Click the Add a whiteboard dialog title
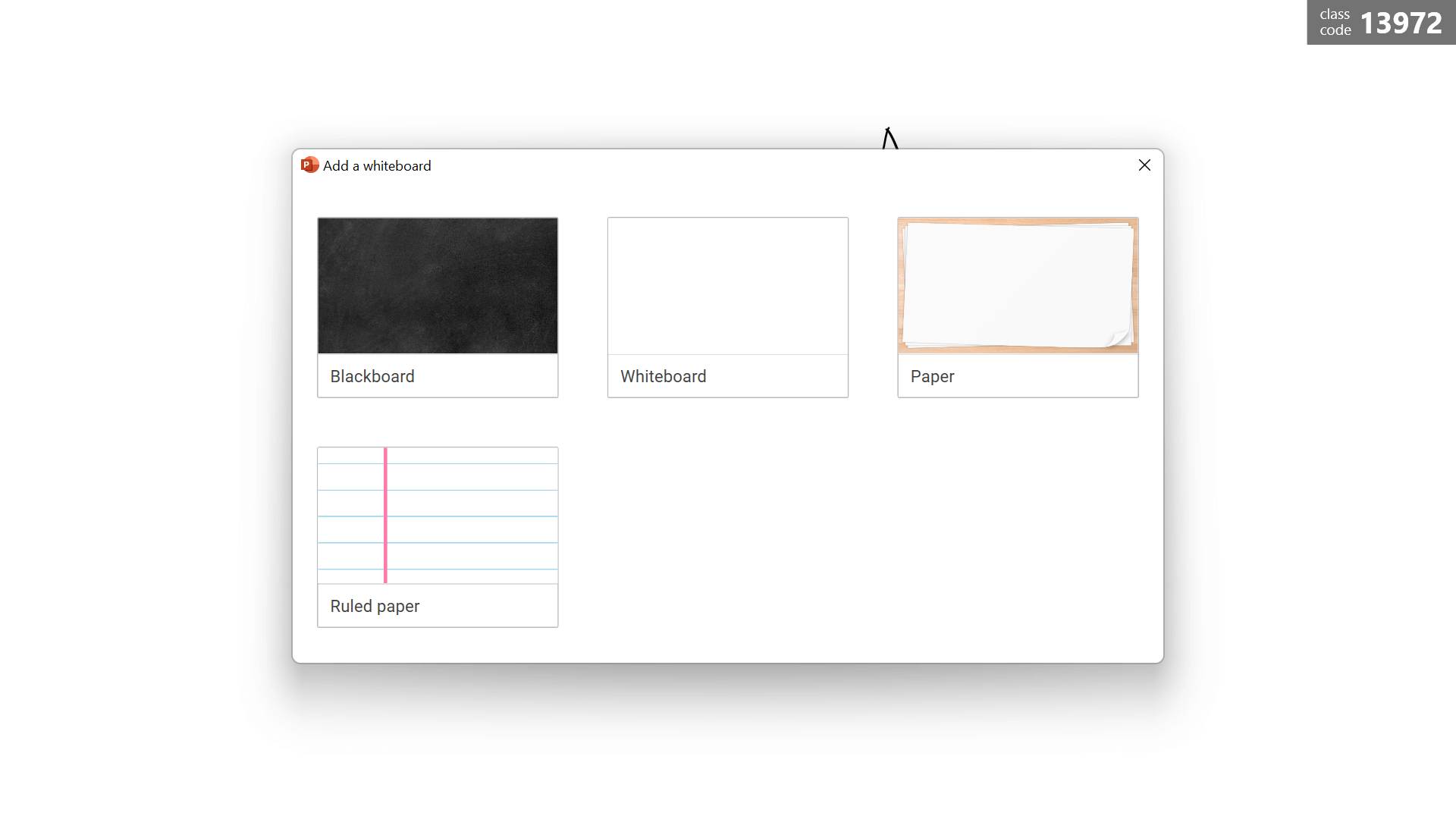Screen dimensions: 1456x819 376,165
